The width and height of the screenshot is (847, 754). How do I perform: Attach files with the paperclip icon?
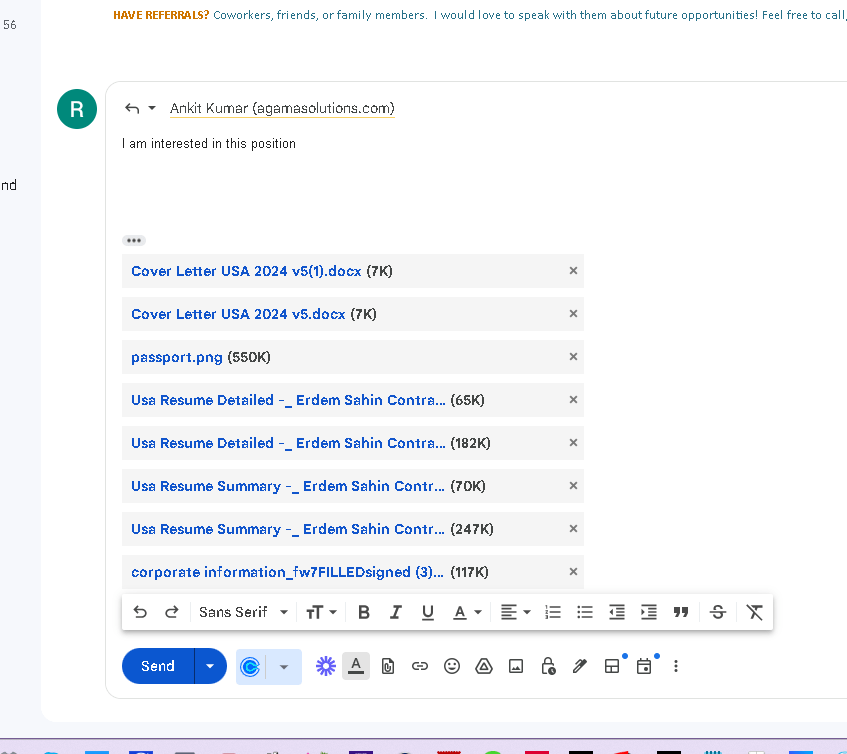(388, 666)
